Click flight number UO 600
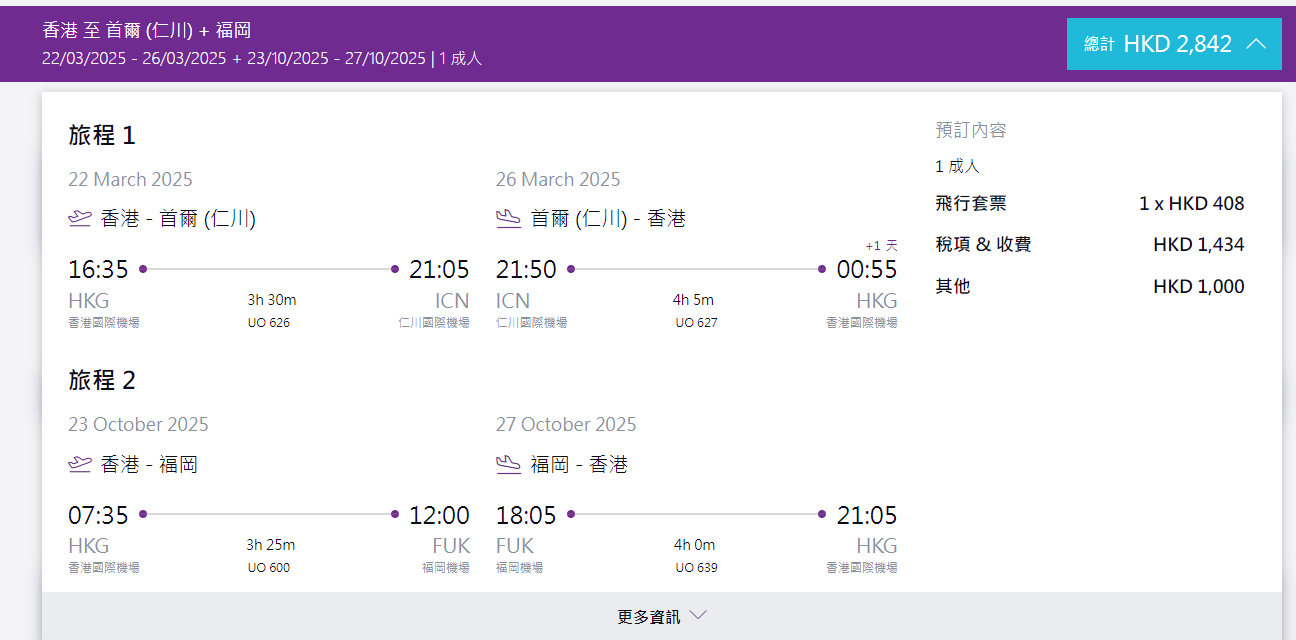The height and width of the screenshot is (640, 1296). 269,568
